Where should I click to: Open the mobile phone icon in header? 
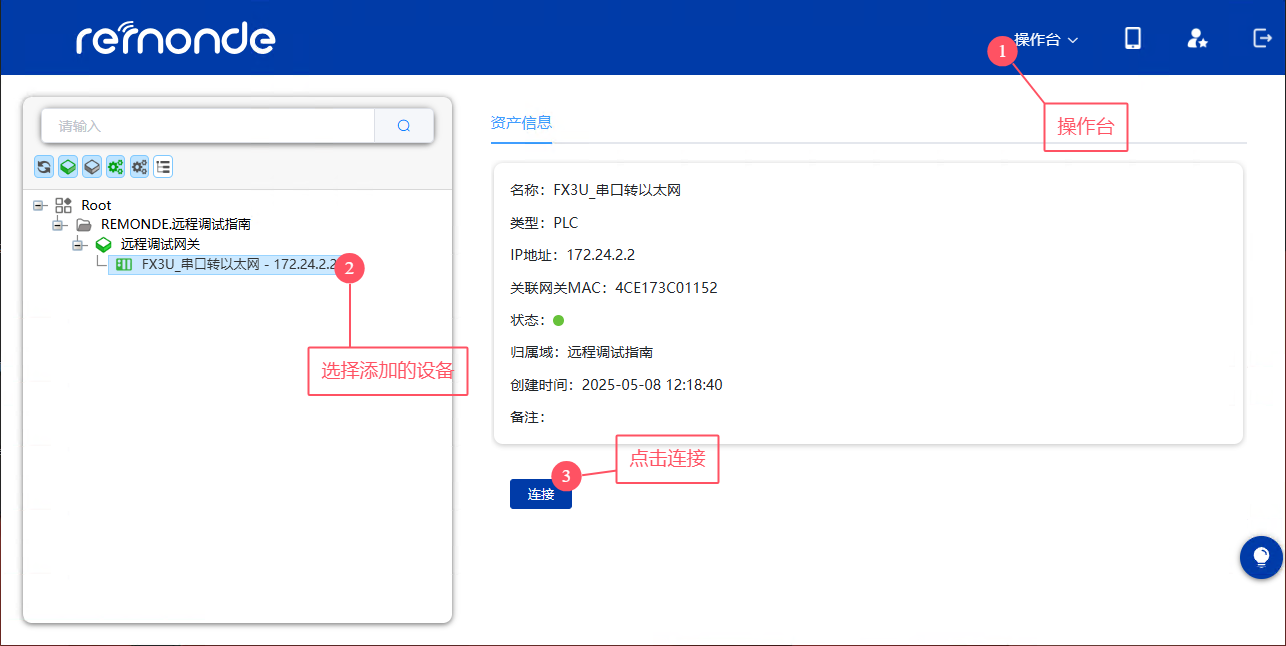pos(1133,38)
